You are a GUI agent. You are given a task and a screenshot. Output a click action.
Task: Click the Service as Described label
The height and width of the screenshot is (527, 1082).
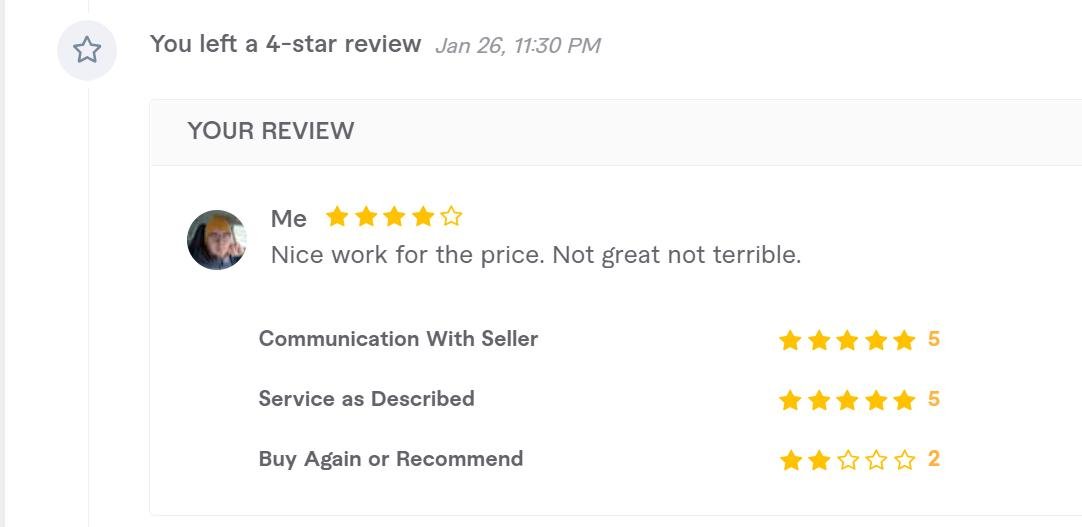click(366, 399)
